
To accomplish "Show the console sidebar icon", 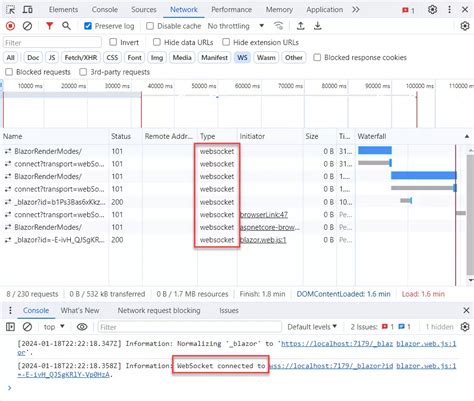I will click(x=10, y=327).
